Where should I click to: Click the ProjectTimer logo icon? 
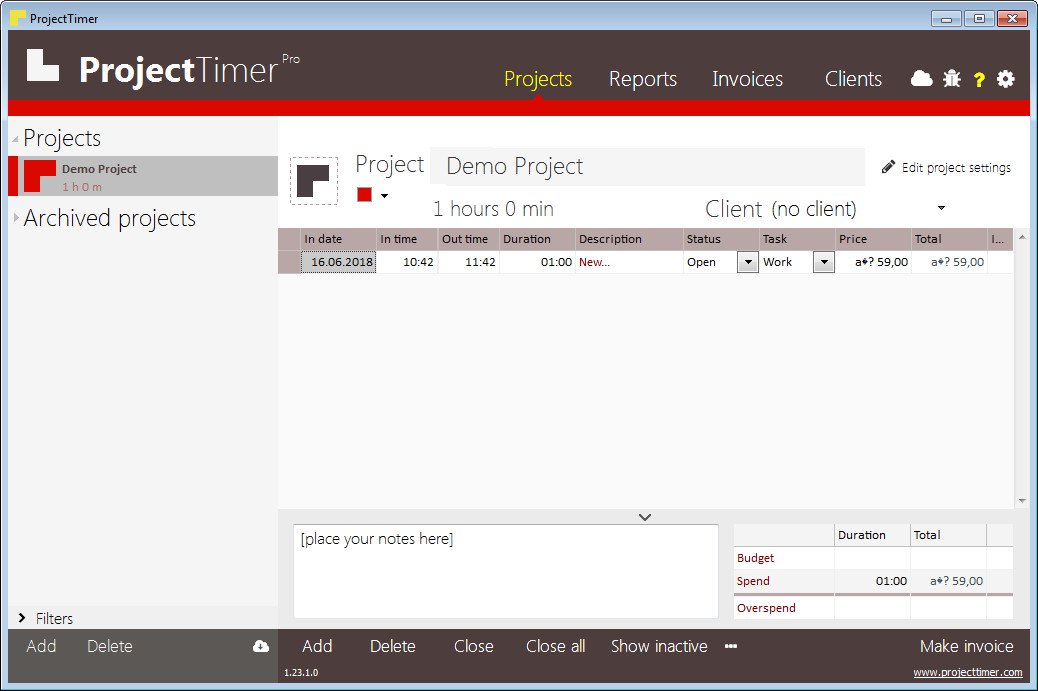[43, 66]
